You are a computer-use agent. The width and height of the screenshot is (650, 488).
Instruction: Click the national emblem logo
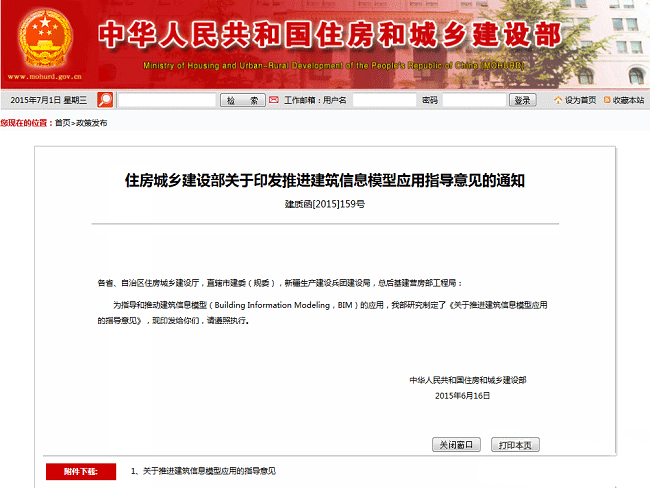(45, 39)
